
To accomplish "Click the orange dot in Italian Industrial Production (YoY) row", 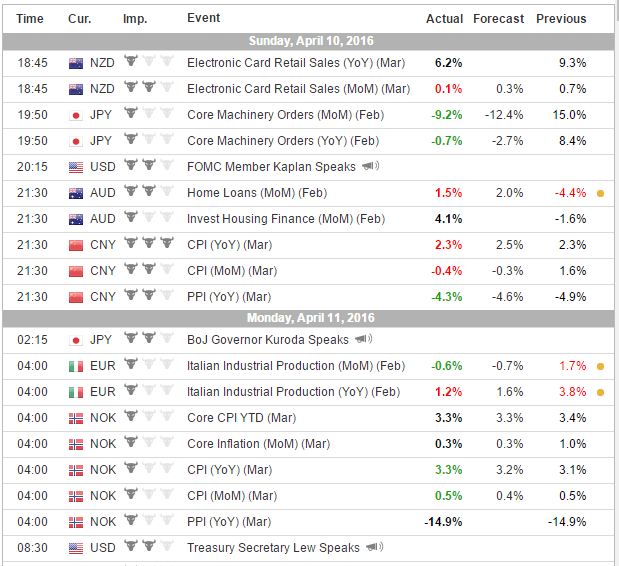I will coord(600,392).
